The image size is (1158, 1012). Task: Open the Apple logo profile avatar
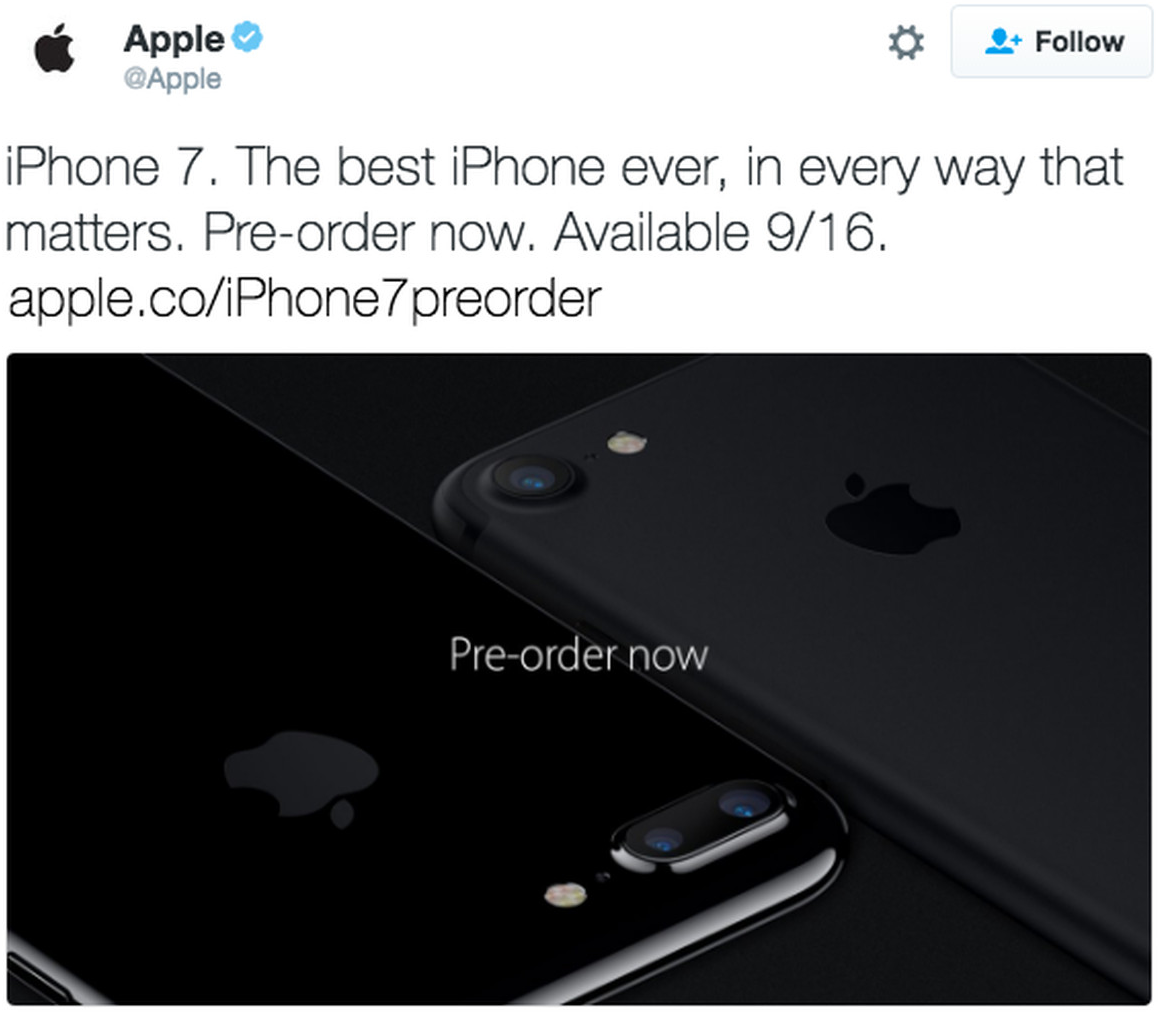pos(55,48)
